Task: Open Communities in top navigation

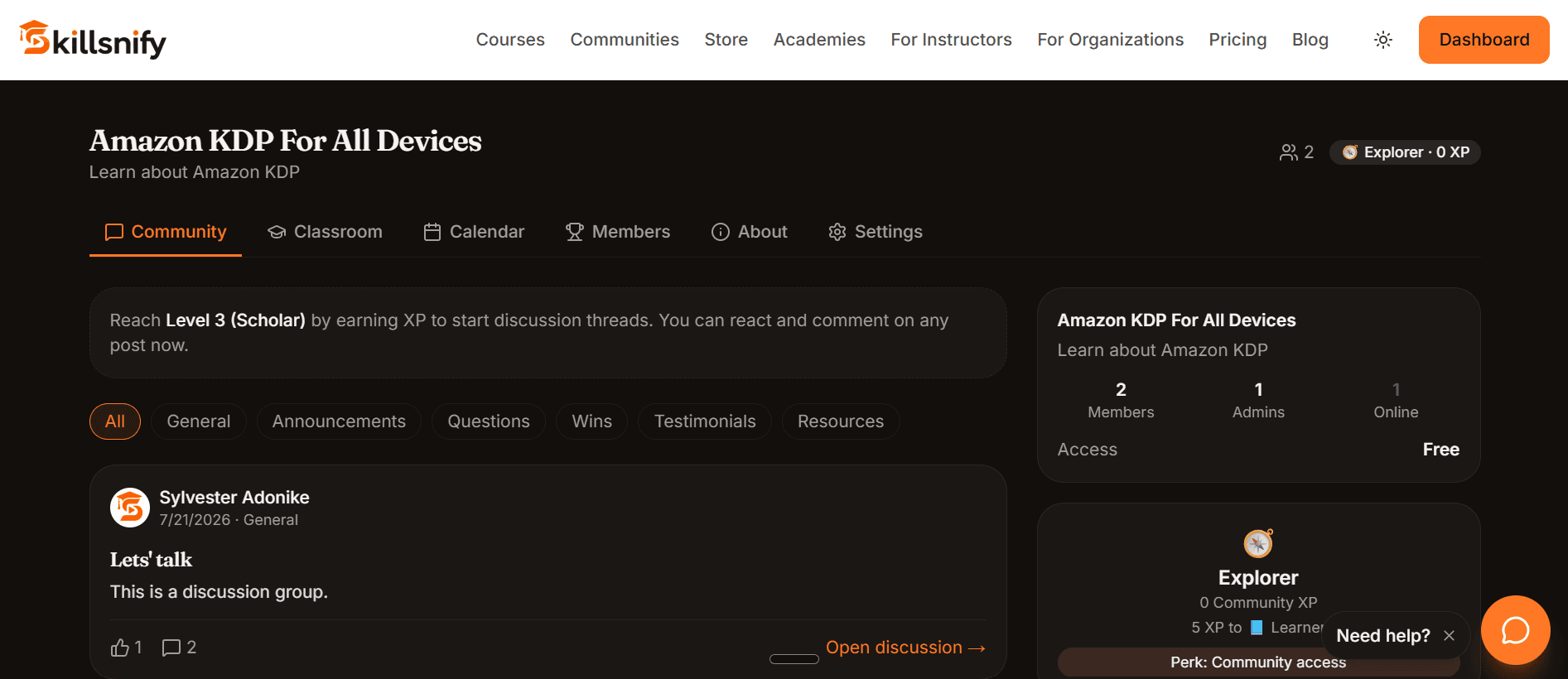Action: pyautogui.click(x=625, y=40)
